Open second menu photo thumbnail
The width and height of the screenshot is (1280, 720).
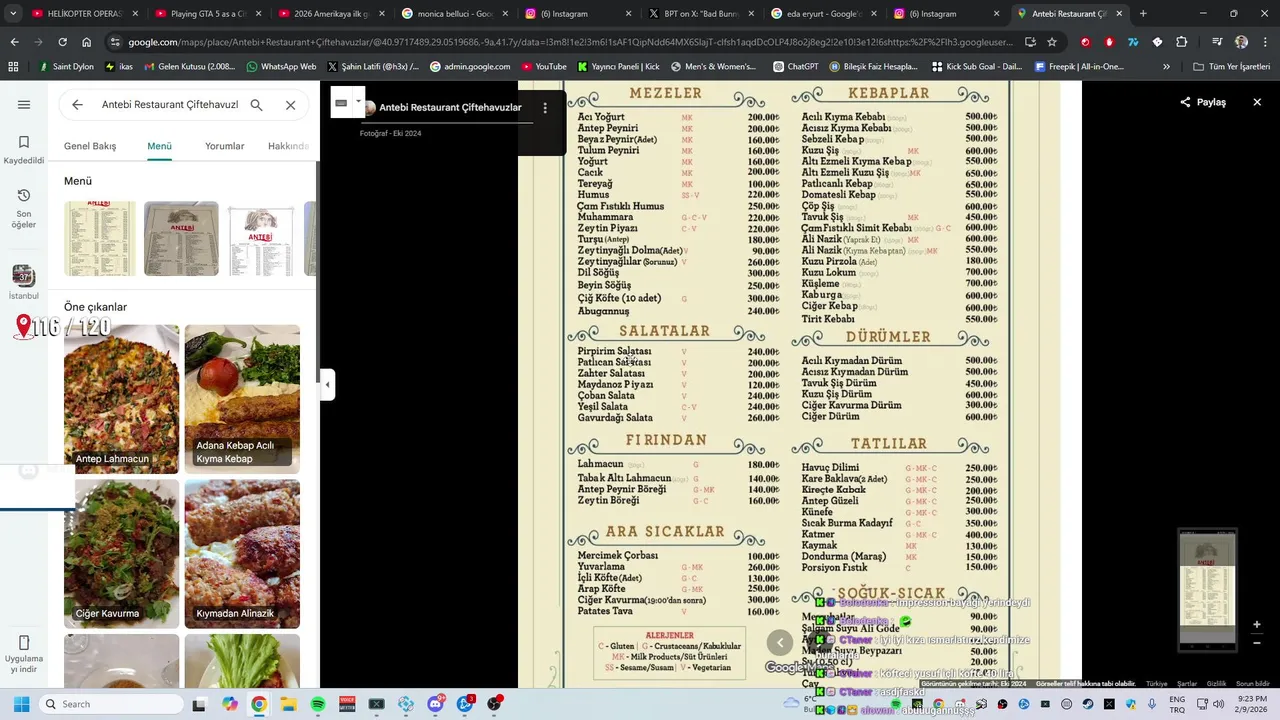coord(181,238)
